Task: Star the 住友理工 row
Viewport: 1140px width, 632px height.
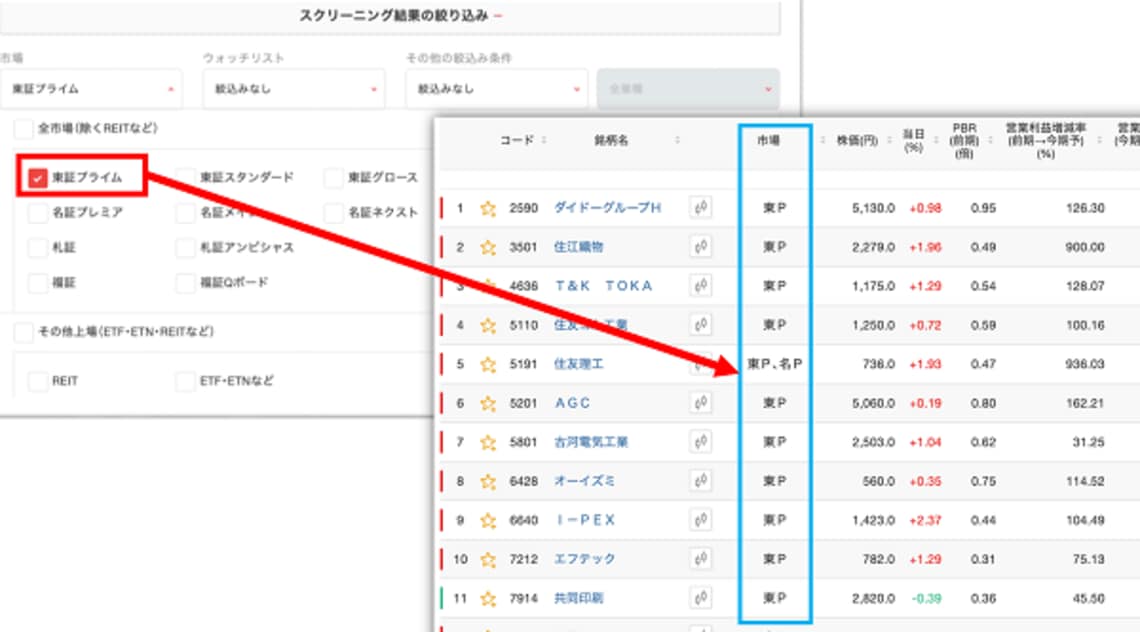Action: tap(488, 364)
